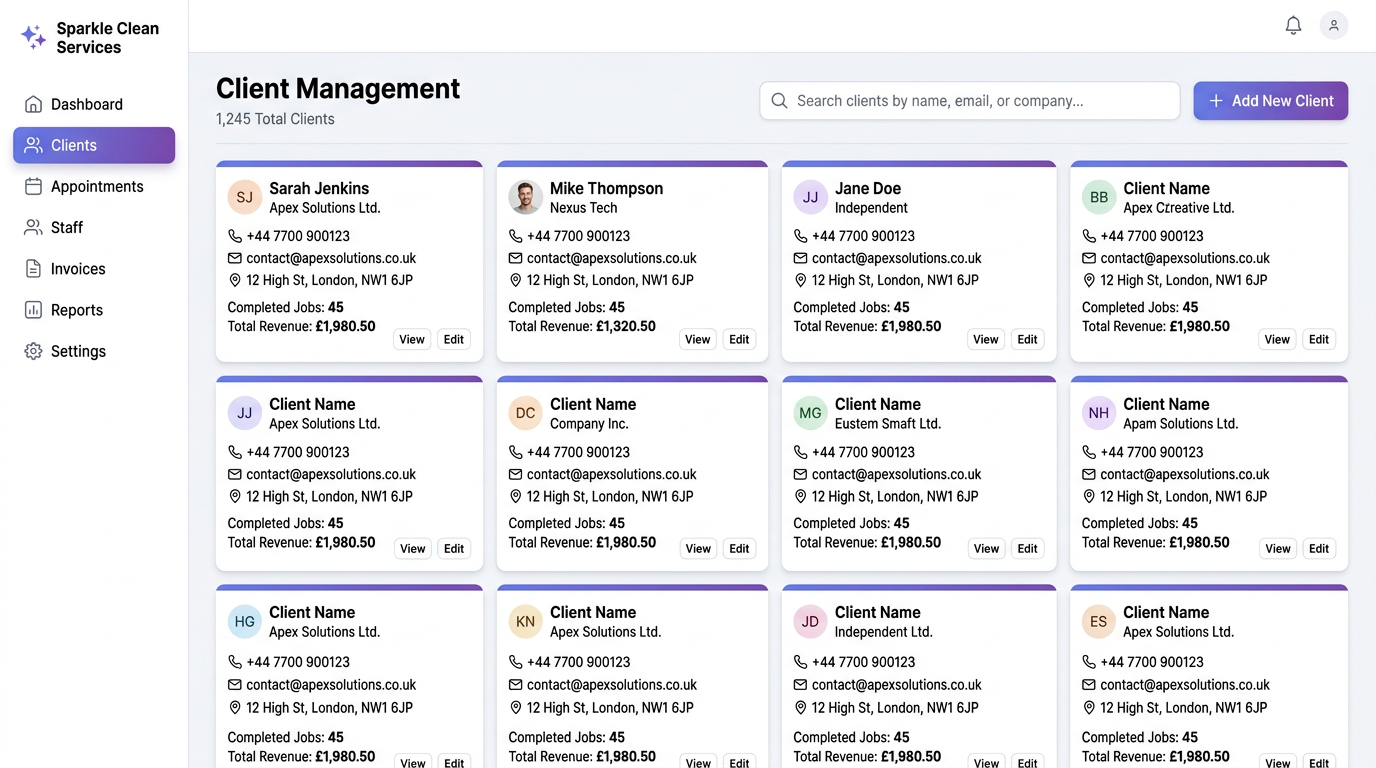View Sarah Jenkins's client details

pyautogui.click(x=411, y=339)
